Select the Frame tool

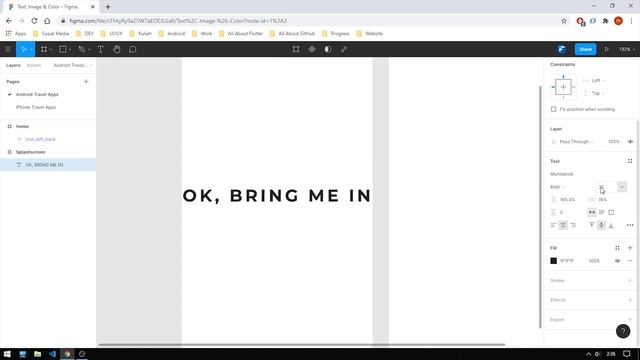pyautogui.click(x=44, y=49)
